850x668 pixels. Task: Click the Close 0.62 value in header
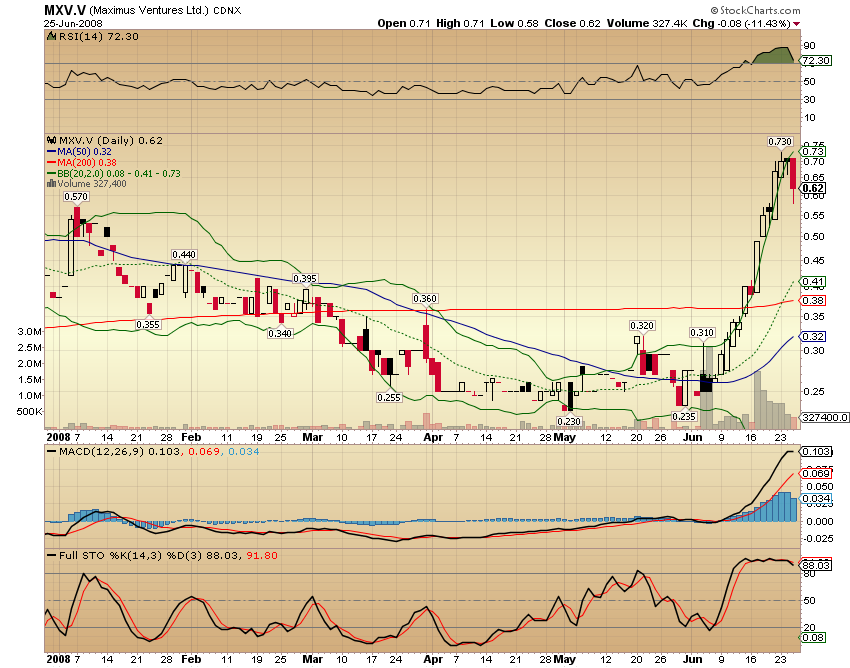[572, 23]
